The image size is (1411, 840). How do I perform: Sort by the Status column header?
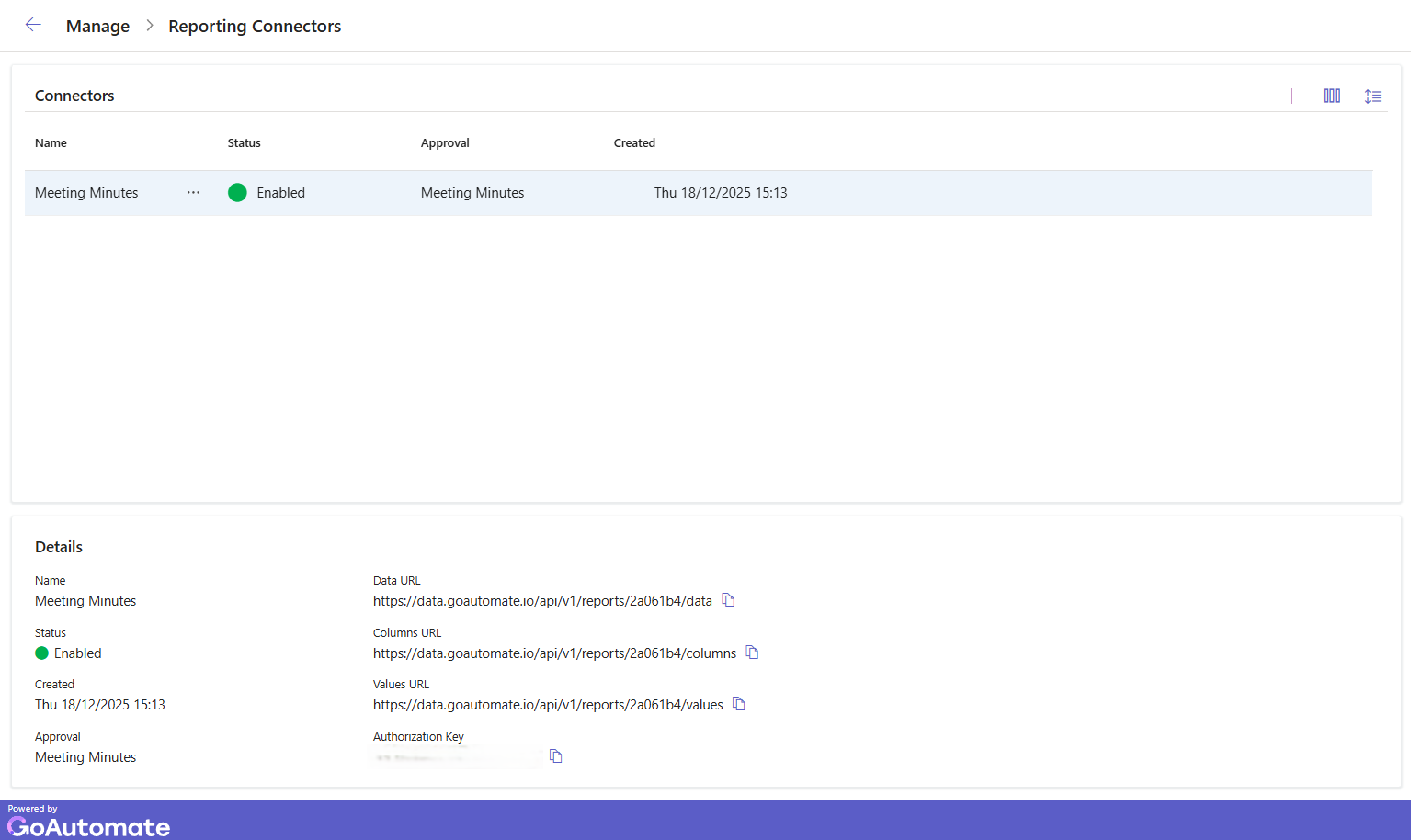pyautogui.click(x=244, y=143)
